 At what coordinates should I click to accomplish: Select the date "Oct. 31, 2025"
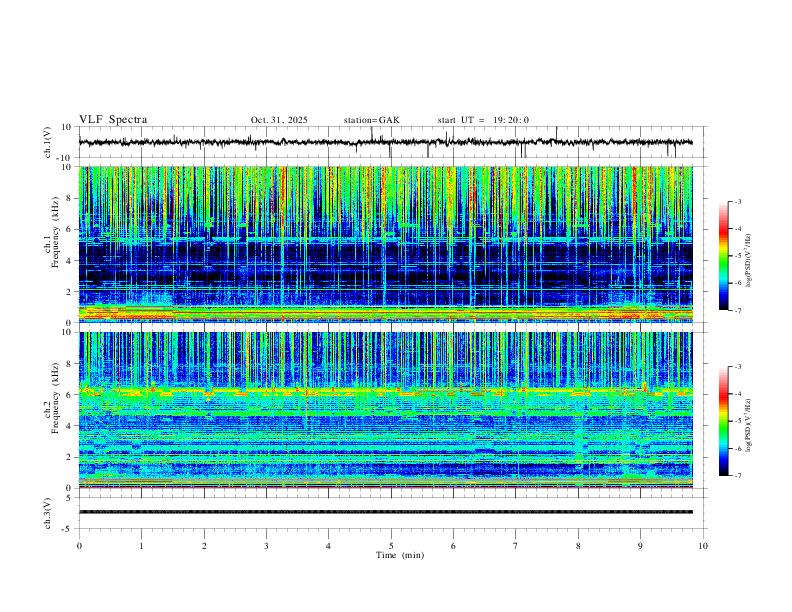pyautogui.click(x=279, y=120)
